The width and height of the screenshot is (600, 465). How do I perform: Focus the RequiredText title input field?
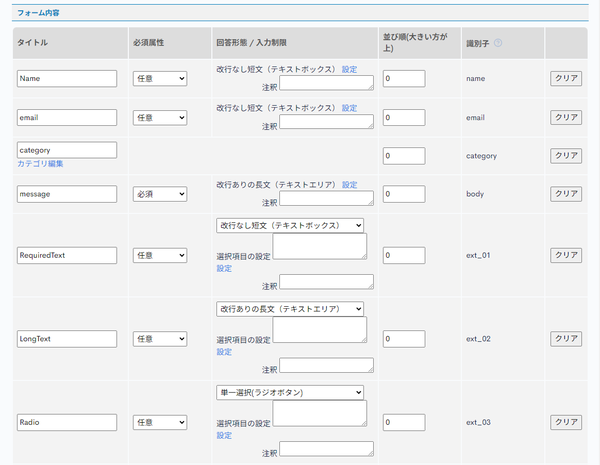(x=67, y=255)
